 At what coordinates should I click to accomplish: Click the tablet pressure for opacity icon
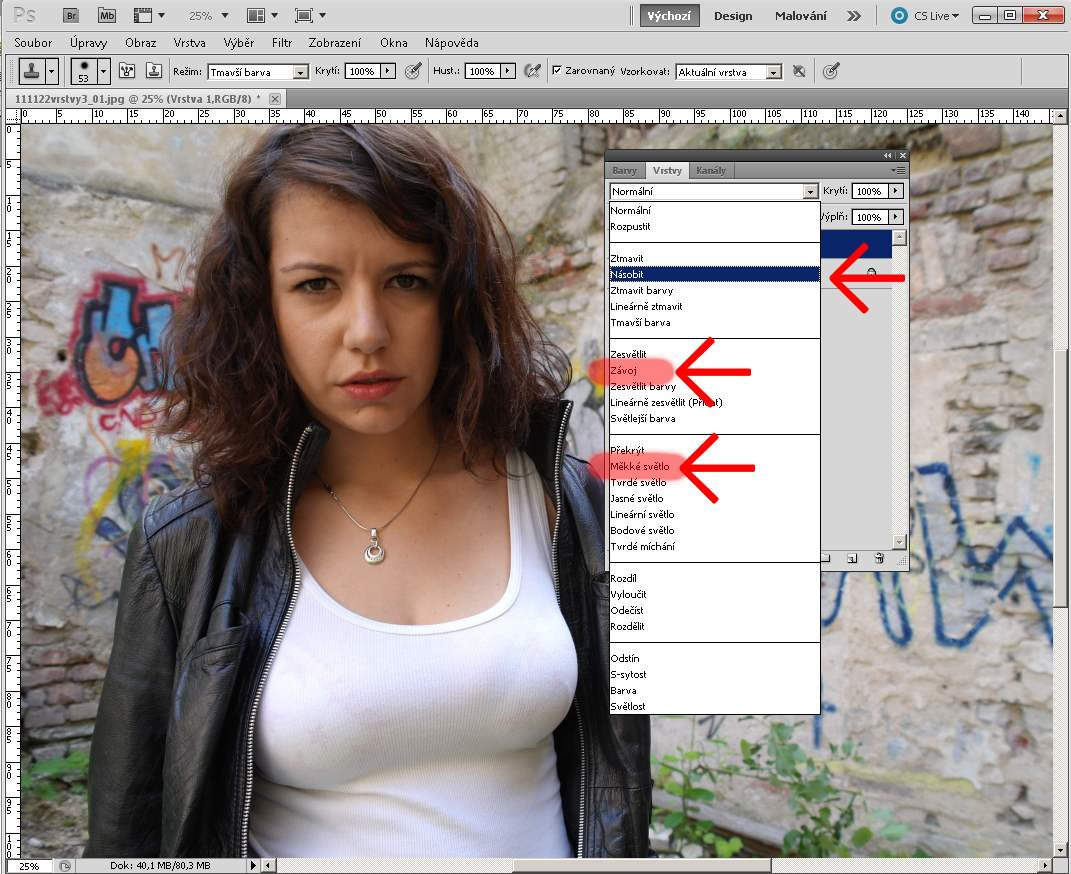412,71
